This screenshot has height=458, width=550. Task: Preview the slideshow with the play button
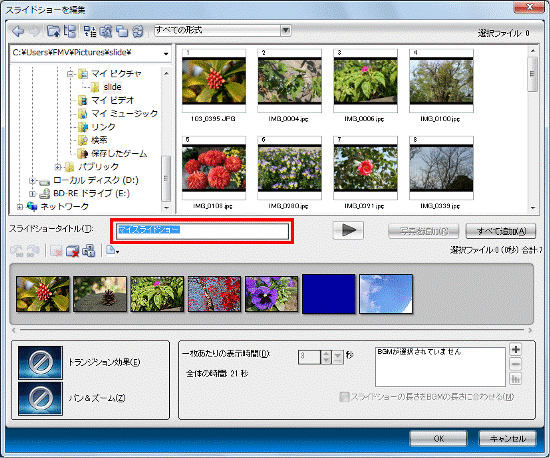click(348, 230)
